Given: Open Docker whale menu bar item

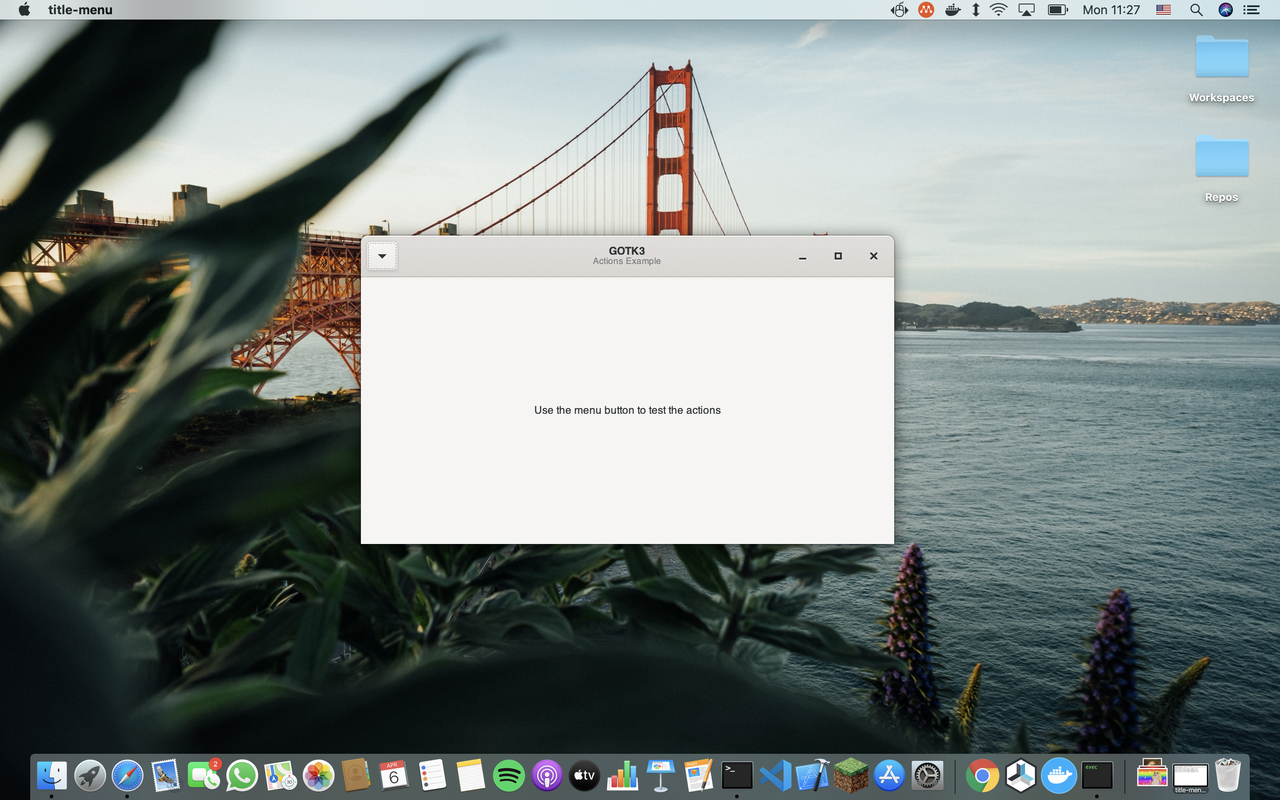Looking at the screenshot, I should 953,10.
